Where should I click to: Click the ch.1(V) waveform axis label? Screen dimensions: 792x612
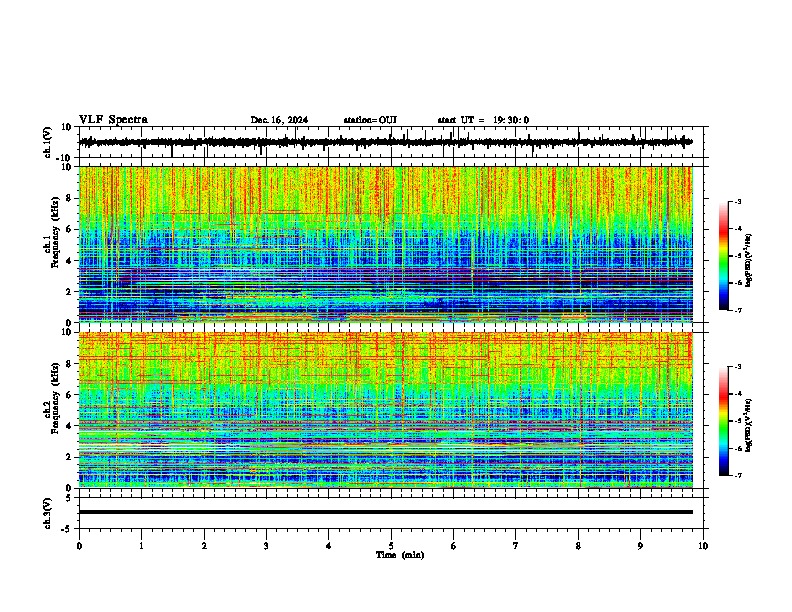click(x=48, y=142)
